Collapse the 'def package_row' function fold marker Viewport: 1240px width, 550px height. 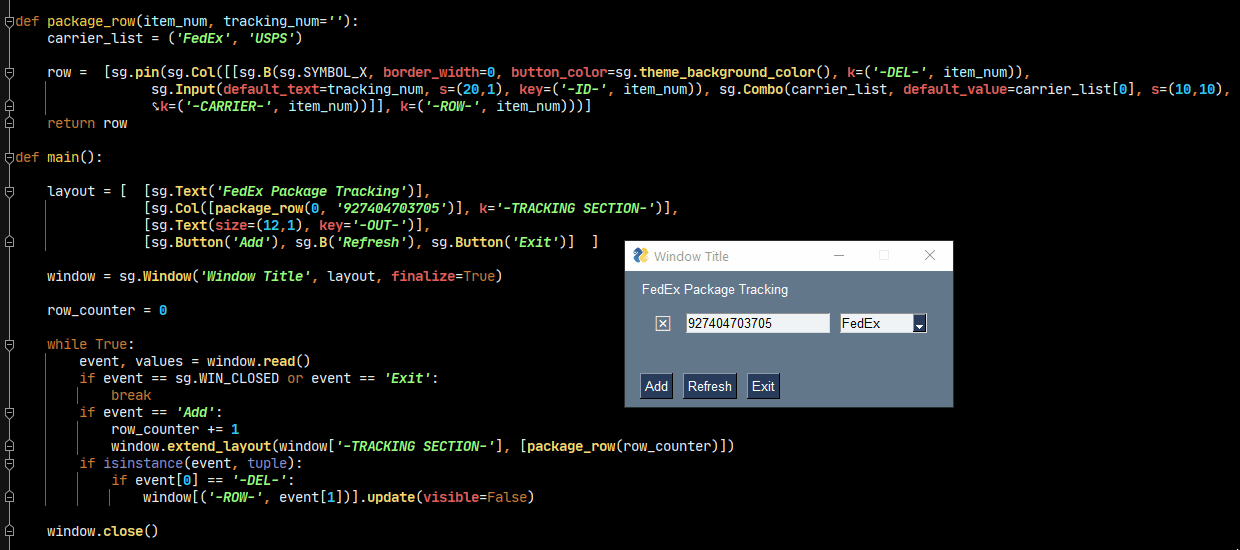8,21
